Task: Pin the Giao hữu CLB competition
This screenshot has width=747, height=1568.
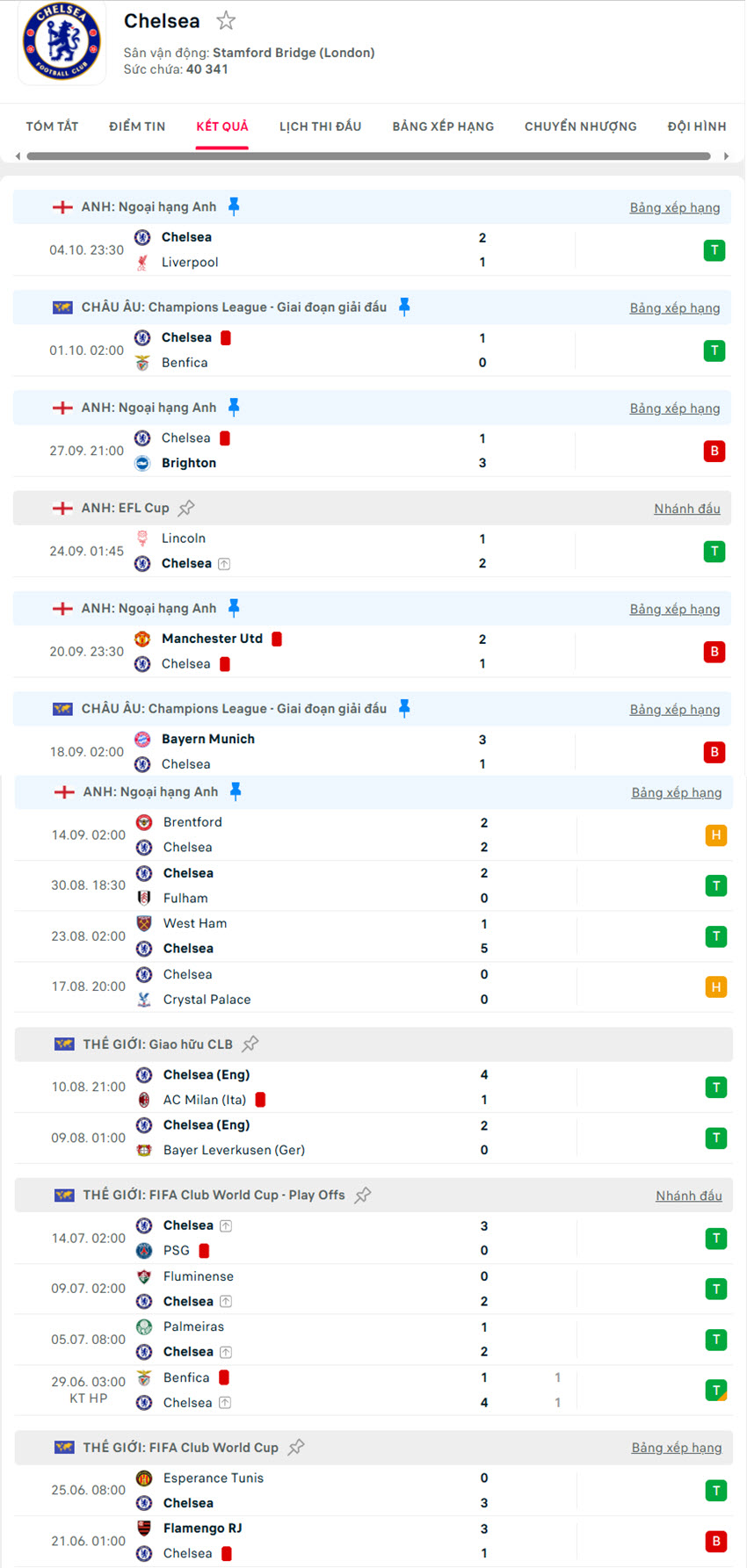Action: click(250, 1044)
